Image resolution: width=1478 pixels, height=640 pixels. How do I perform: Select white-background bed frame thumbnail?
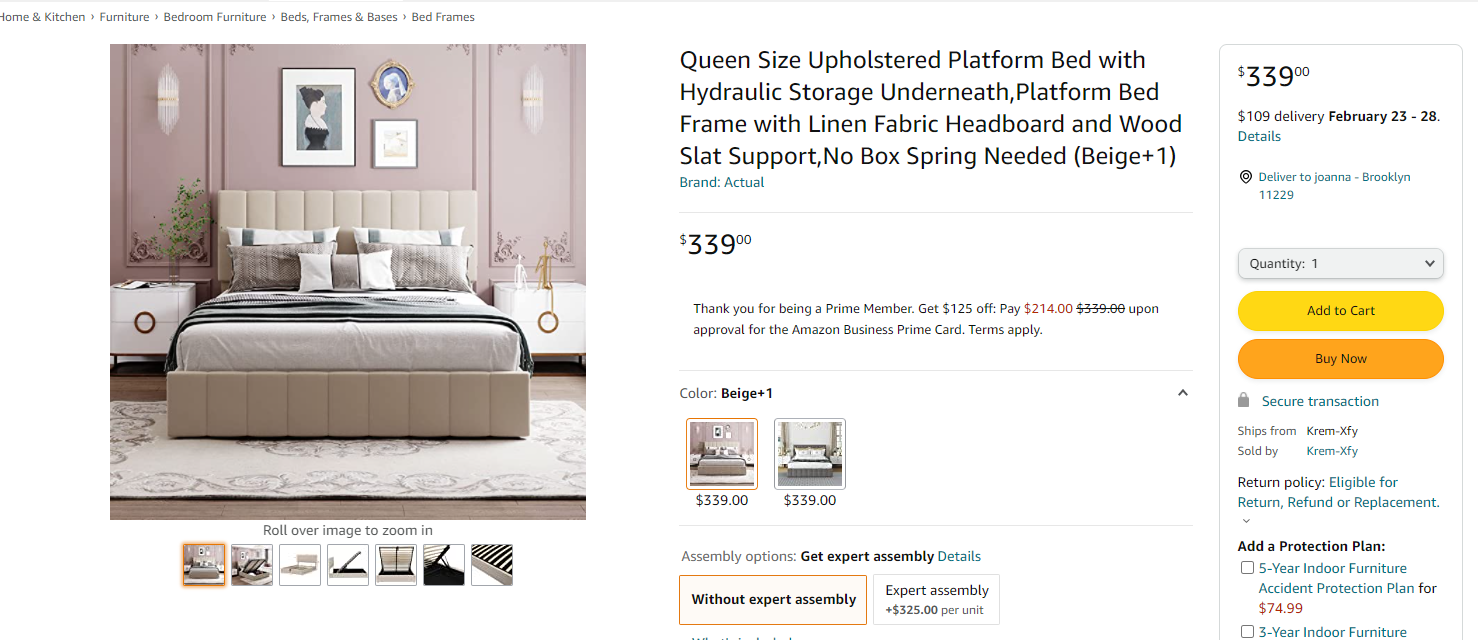pyautogui.click(x=300, y=565)
